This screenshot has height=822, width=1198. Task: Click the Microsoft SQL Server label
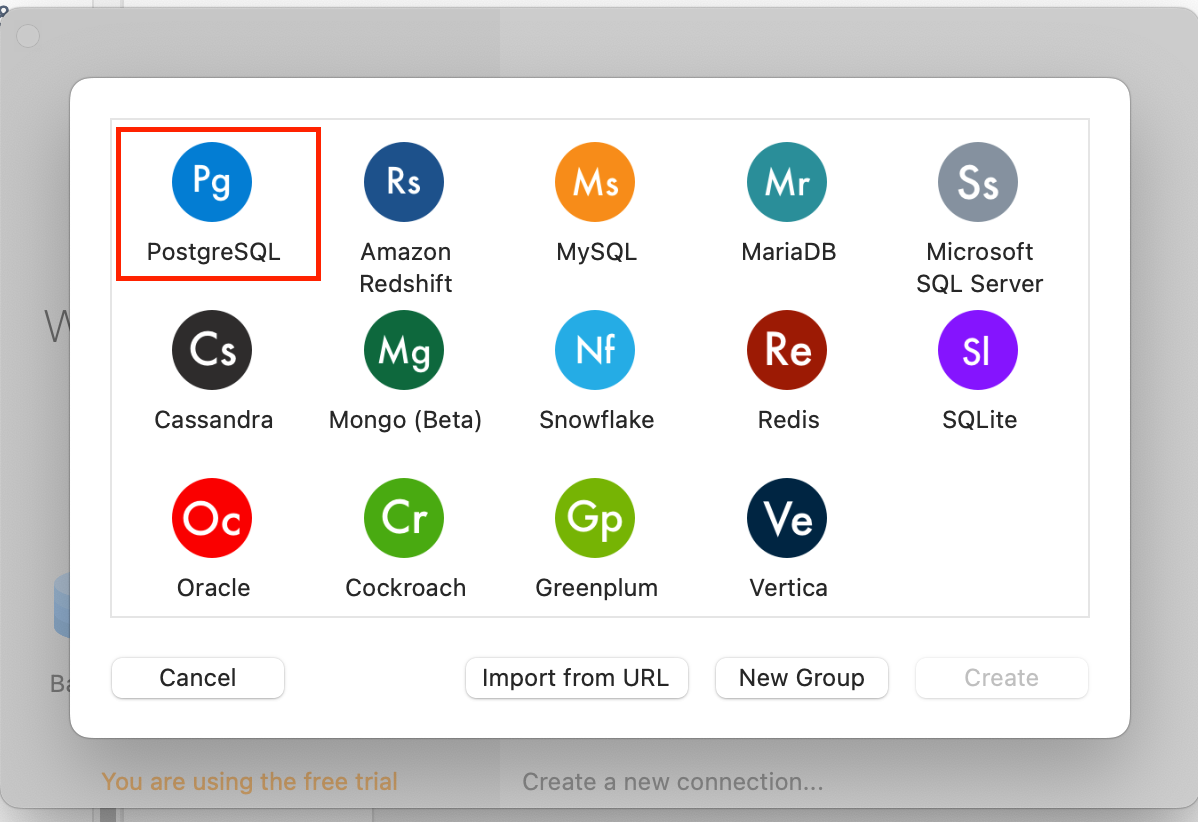click(979, 267)
